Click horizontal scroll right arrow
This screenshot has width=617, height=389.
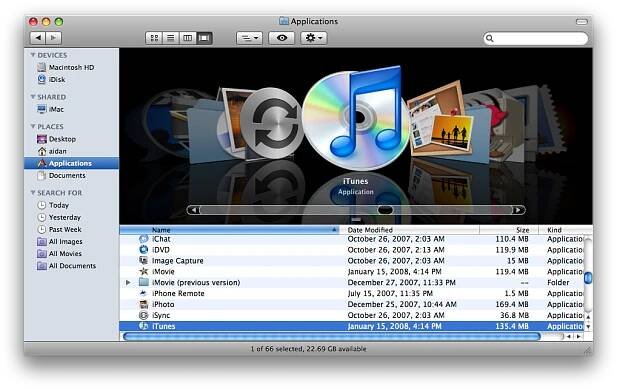(578, 337)
